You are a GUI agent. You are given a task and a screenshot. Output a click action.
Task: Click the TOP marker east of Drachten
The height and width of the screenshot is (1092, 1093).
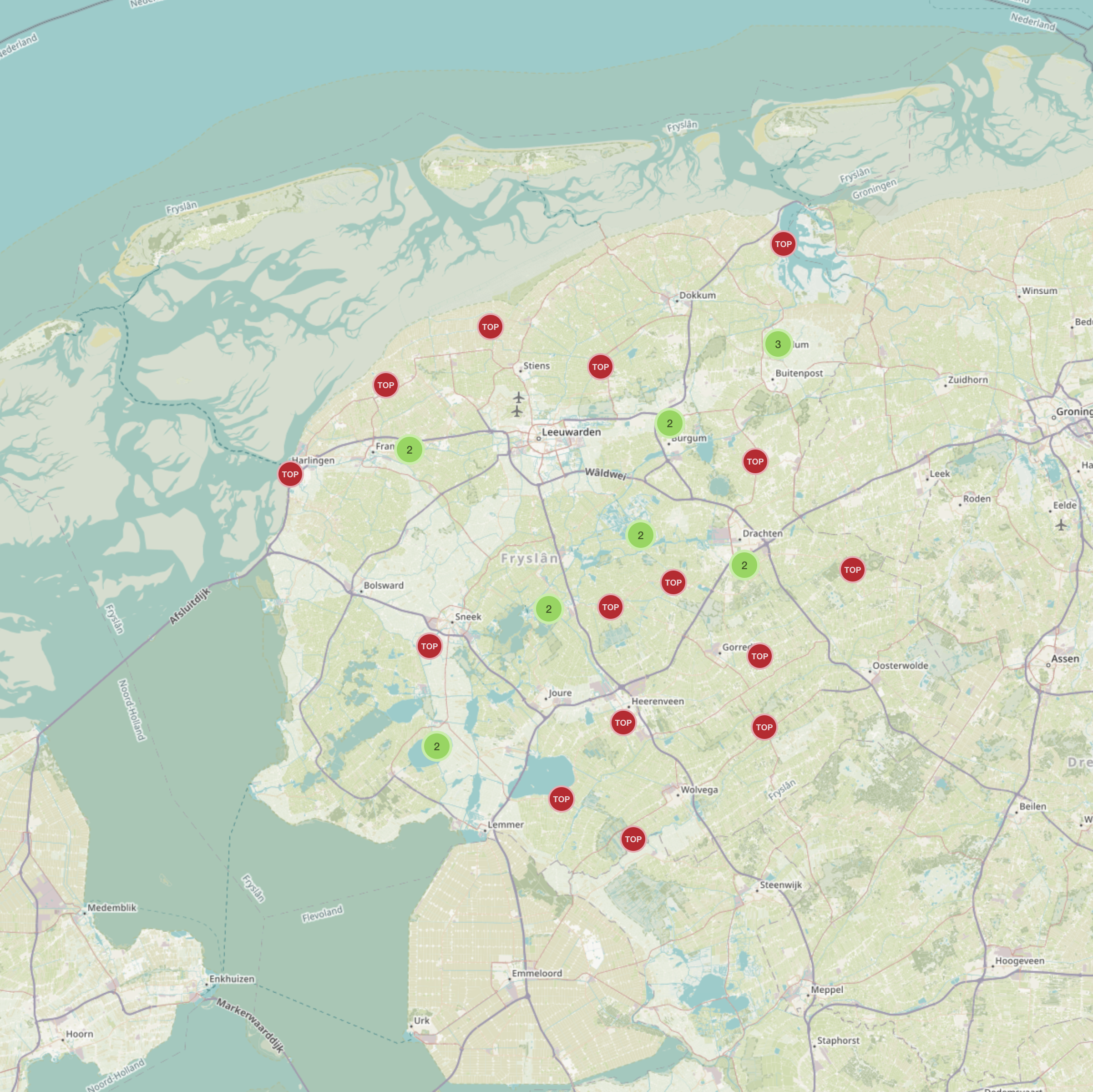tap(852, 570)
